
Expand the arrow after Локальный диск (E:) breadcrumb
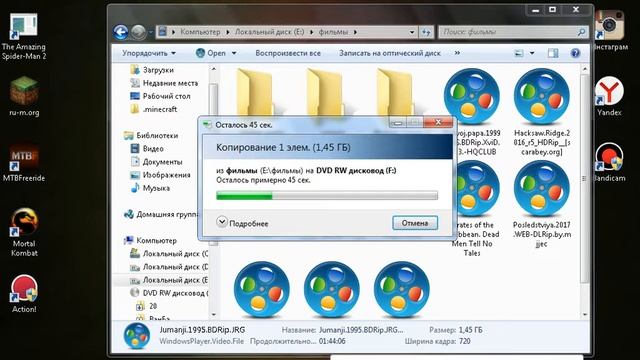tap(311, 32)
